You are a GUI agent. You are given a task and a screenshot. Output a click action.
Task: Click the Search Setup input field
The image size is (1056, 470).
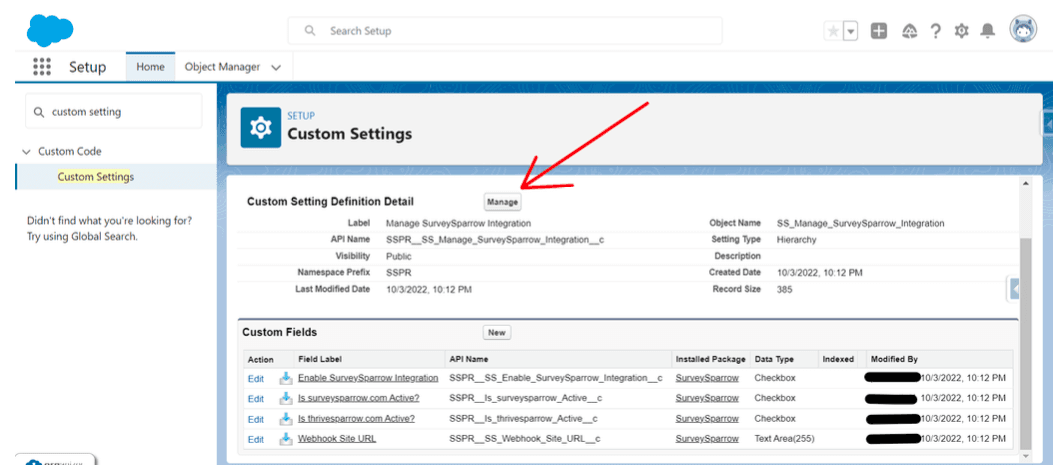(x=505, y=31)
